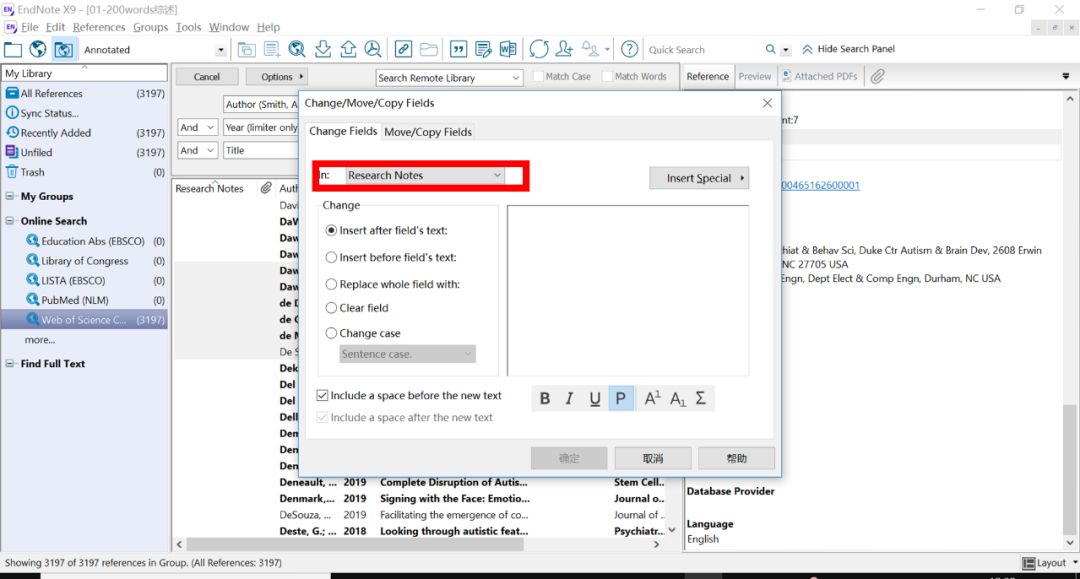Click the Open Link icon
Image resolution: width=1080 pixels, height=579 pixels.
(x=403, y=50)
